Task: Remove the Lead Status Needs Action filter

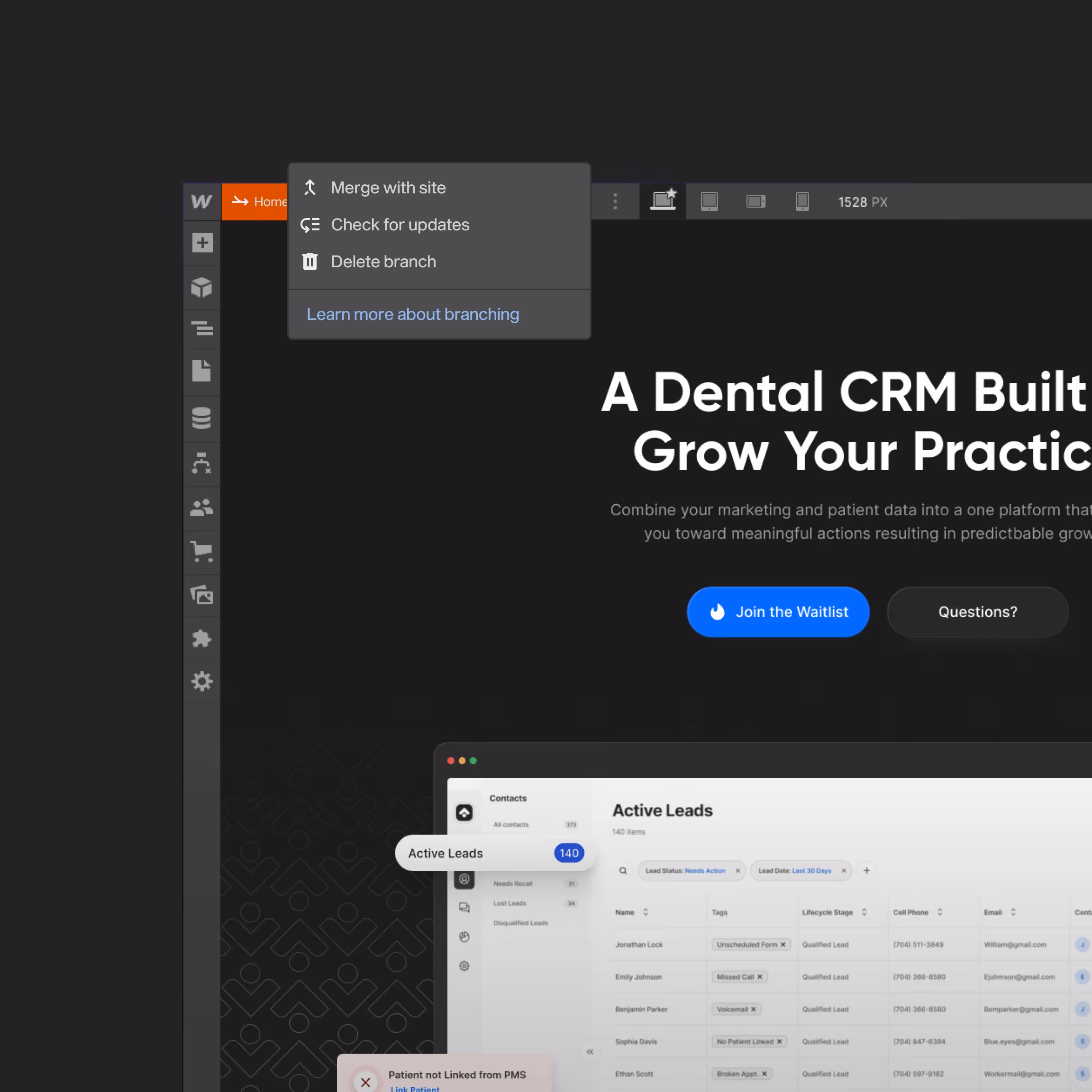Action: (737, 871)
